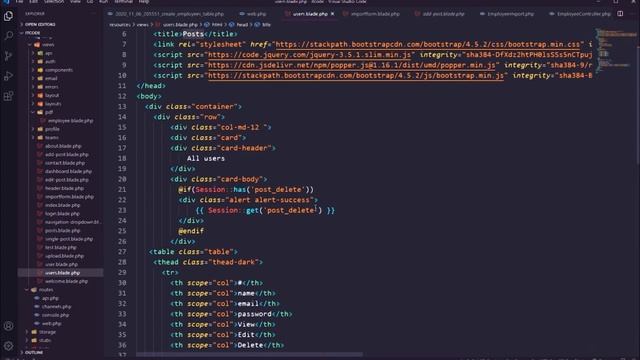640x360 pixels.
Task: Open the Explorer view in activity bar
Action: point(8,16)
